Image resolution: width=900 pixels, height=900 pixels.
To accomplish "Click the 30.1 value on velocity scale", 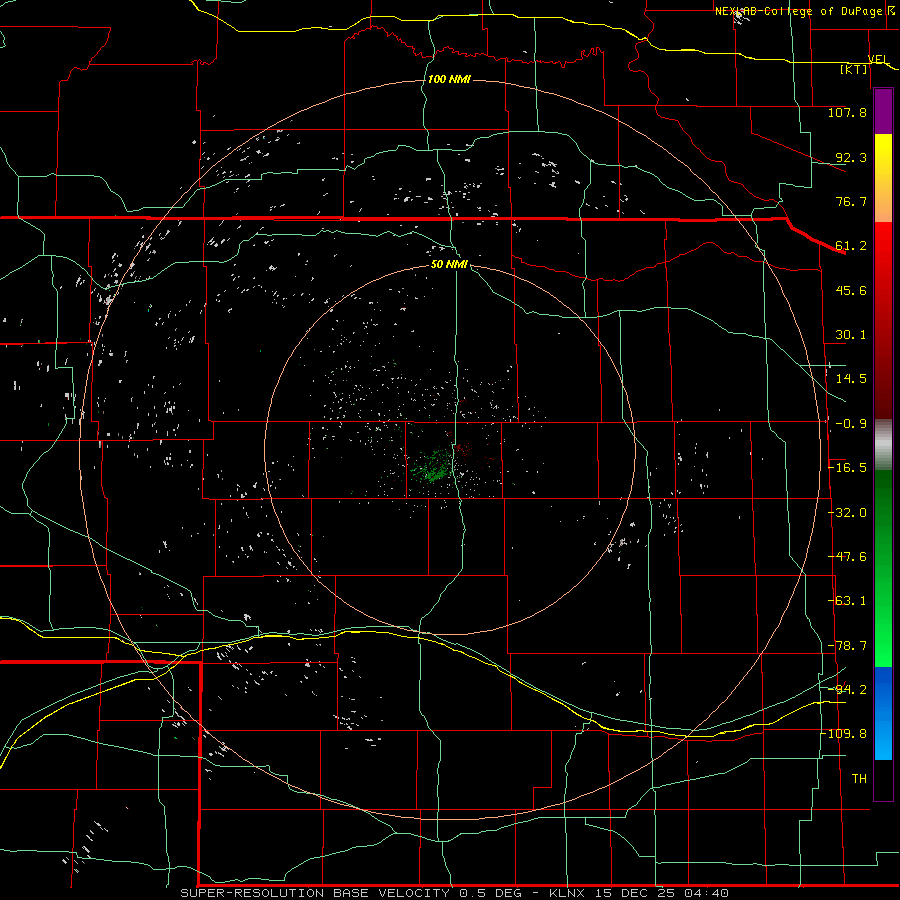I will [x=851, y=335].
